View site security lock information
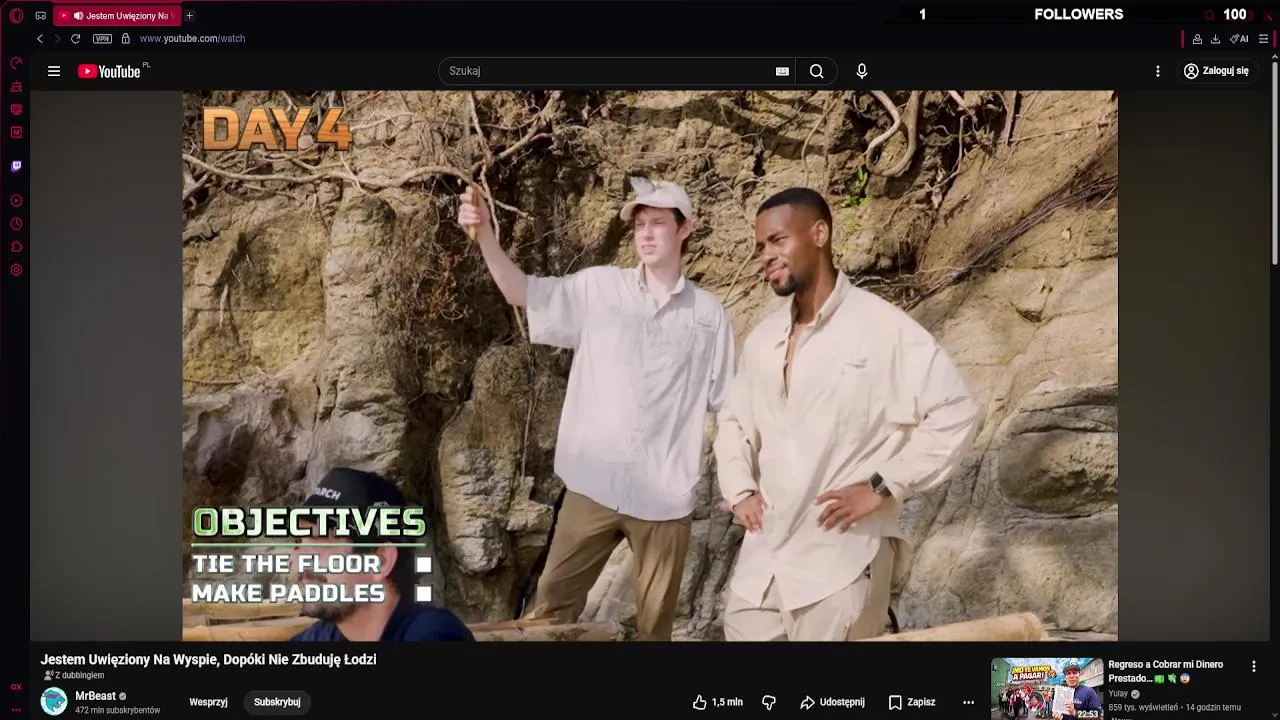 pyautogui.click(x=125, y=39)
